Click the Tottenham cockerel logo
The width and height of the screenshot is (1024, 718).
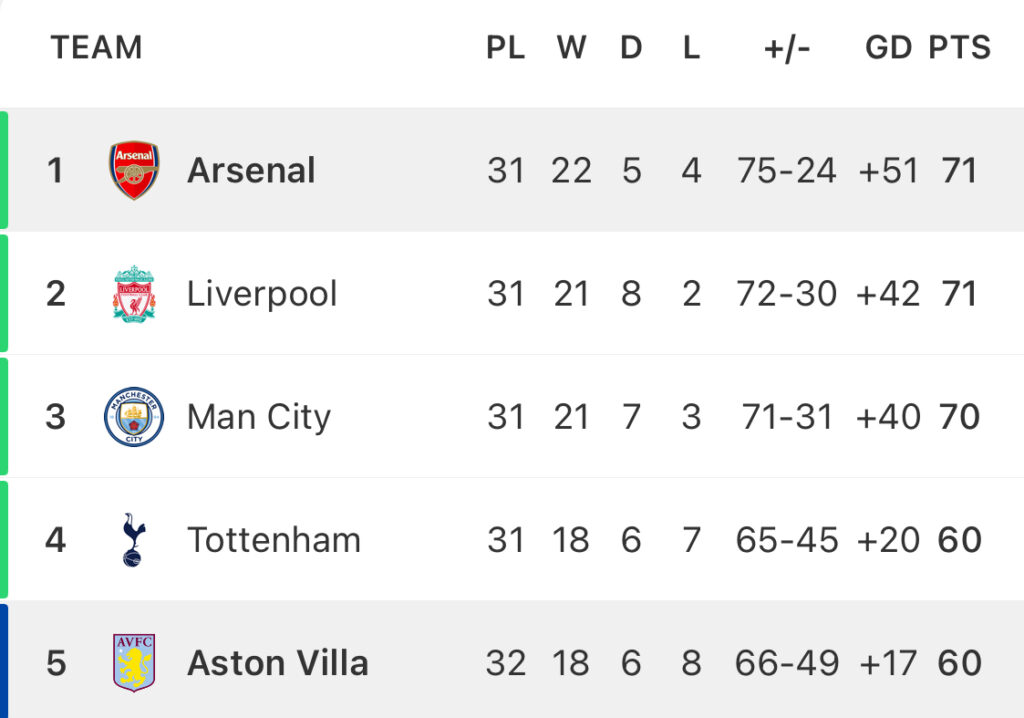click(x=134, y=540)
